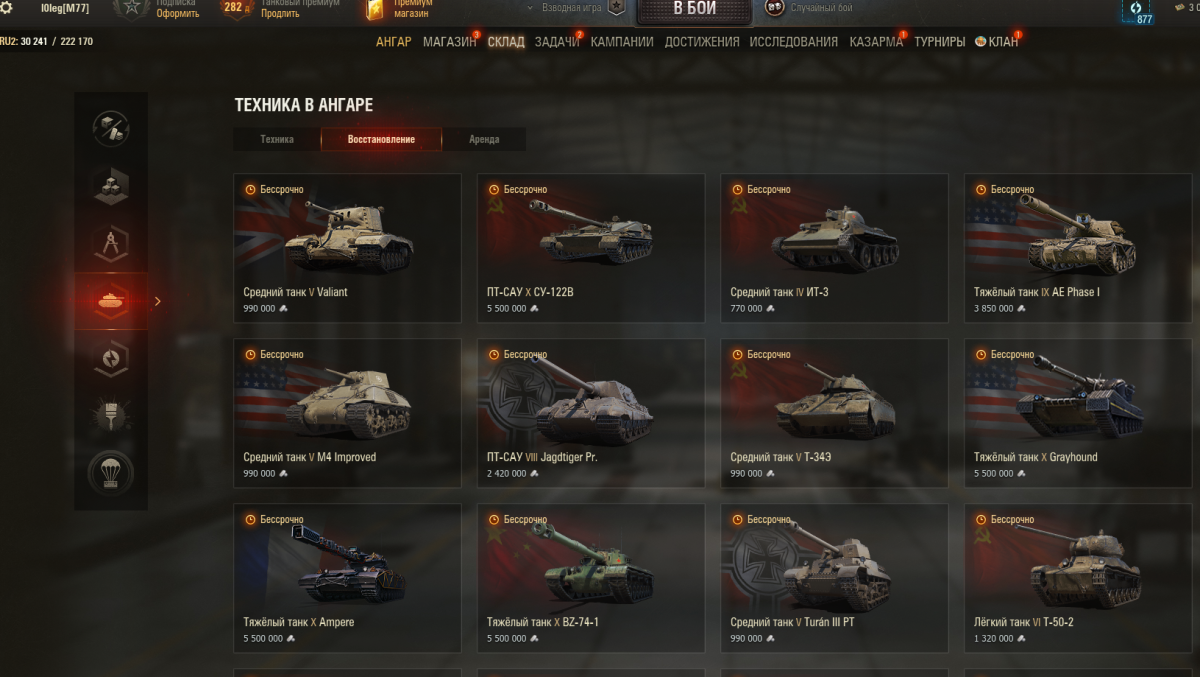Click the gold Премиум магазин icon

tap(375, 9)
